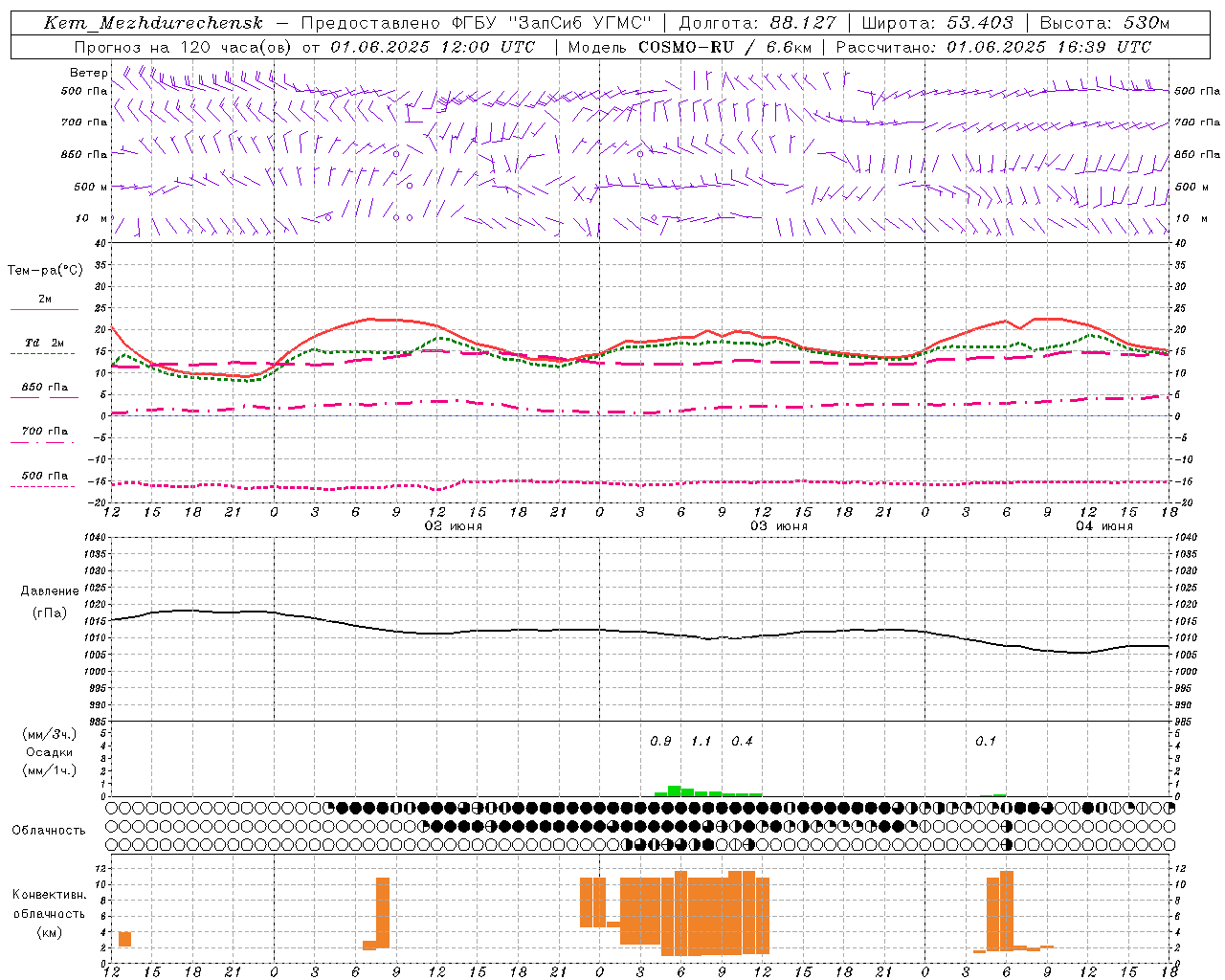Click the 'Модель COSMO-RU / 6.6км' label
The image size is (1225, 980).
(x=690, y=47)
